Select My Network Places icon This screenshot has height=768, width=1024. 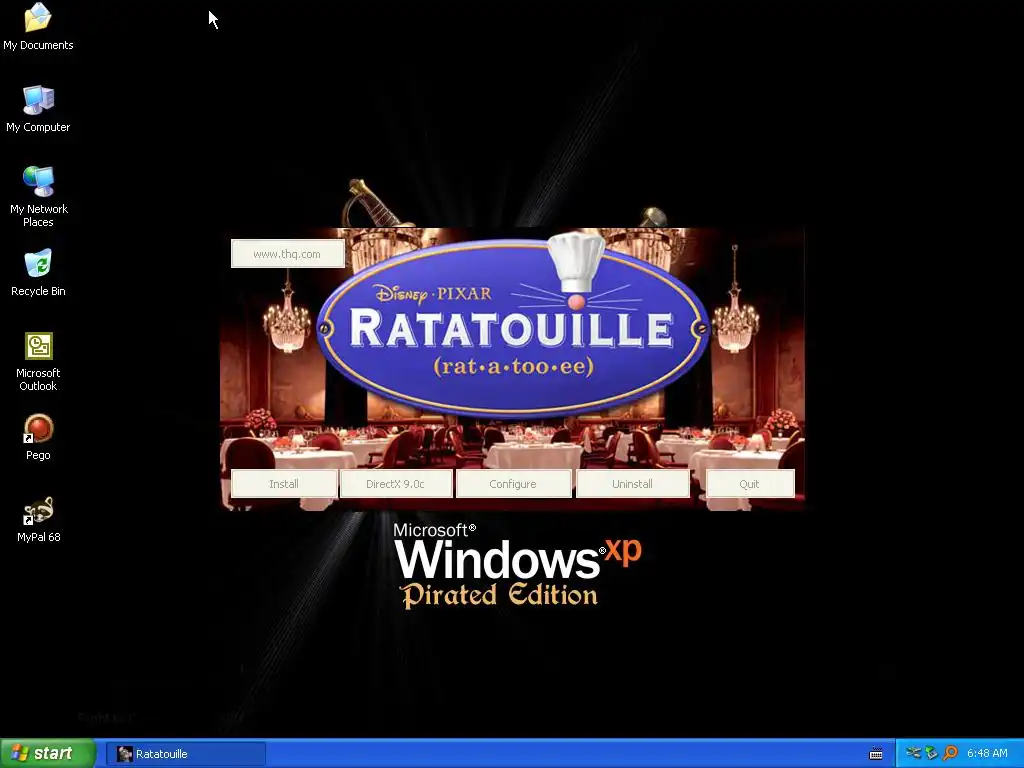38,196
